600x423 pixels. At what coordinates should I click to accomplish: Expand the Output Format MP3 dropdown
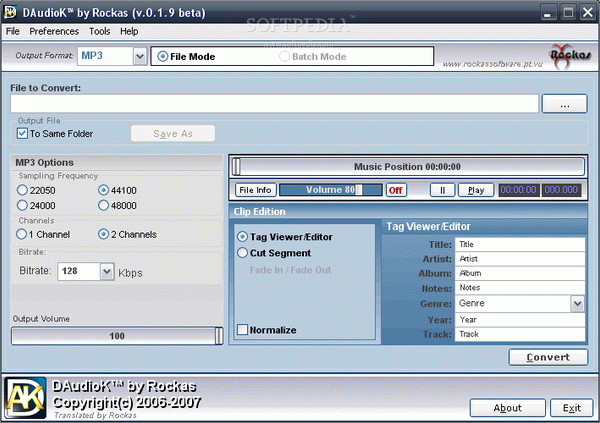(x=140, y=56)
